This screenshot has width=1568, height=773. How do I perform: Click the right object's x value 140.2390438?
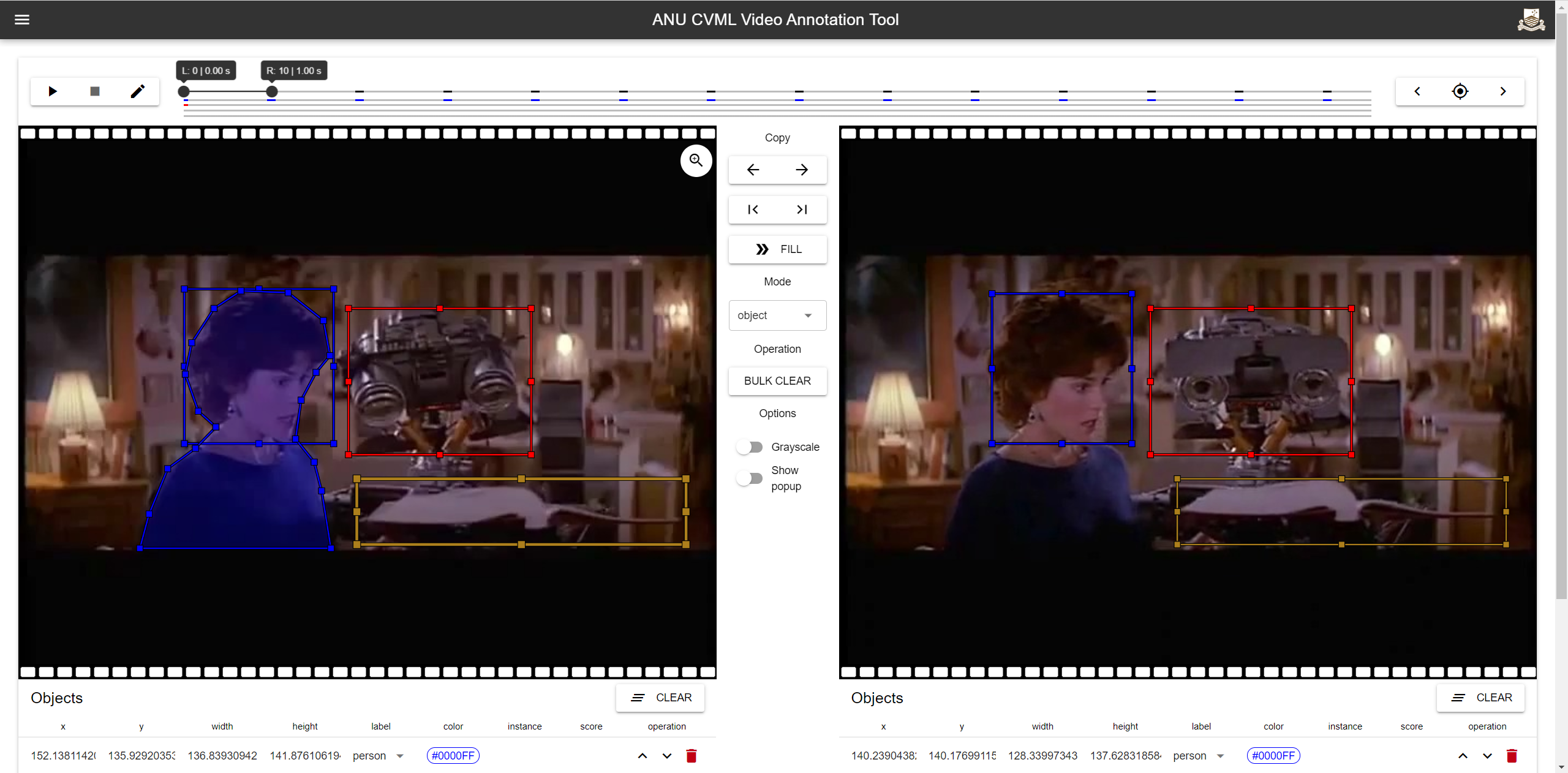pos(883,756)
